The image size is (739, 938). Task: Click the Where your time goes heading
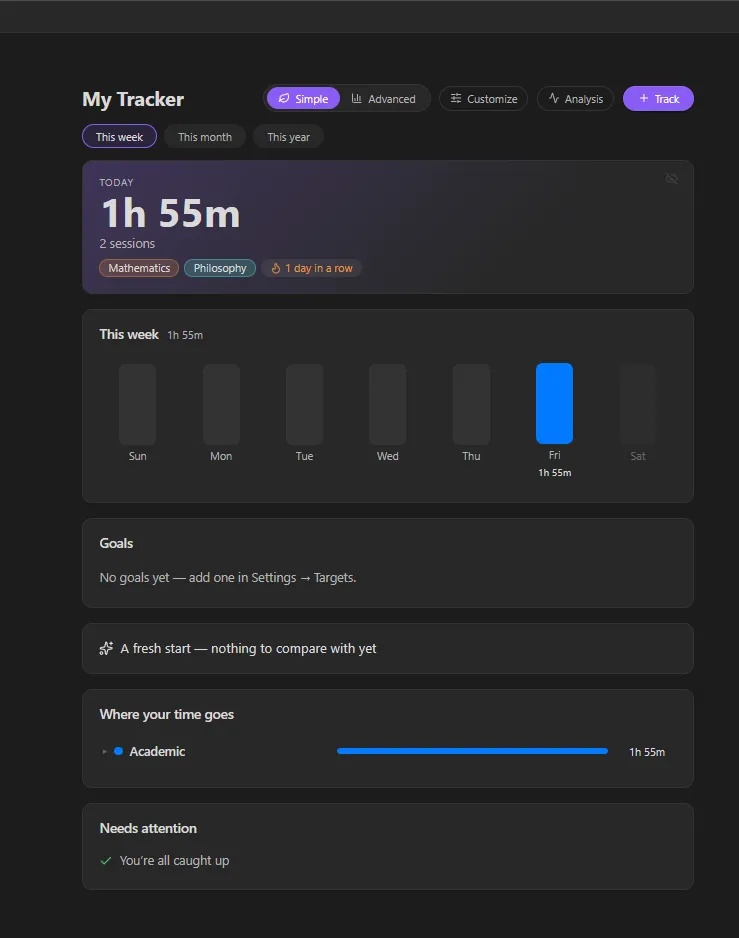[166, 714]
